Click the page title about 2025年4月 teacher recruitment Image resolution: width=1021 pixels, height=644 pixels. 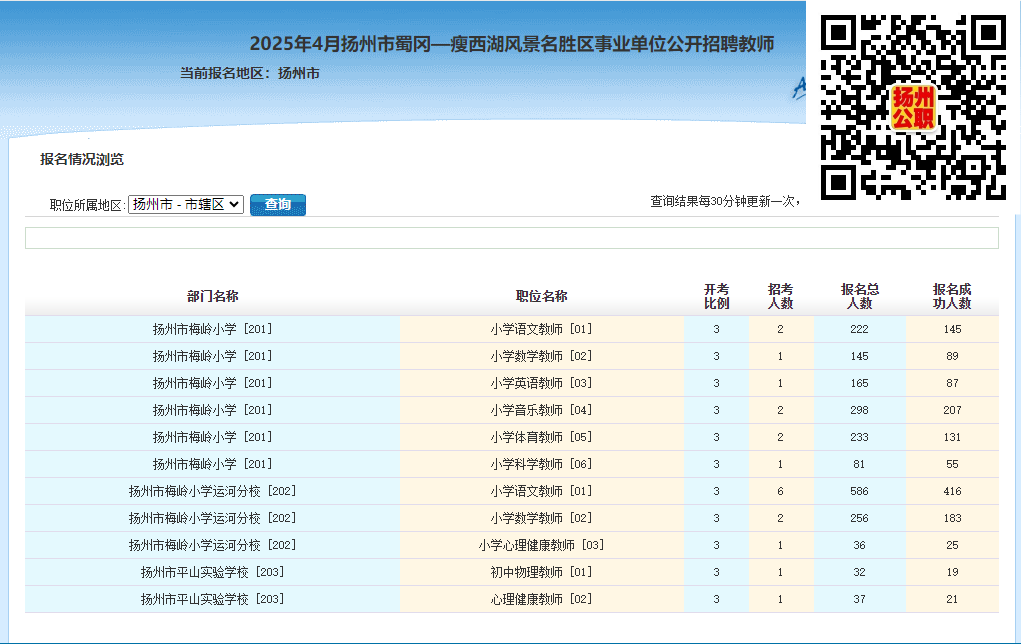tap(511, 44)
